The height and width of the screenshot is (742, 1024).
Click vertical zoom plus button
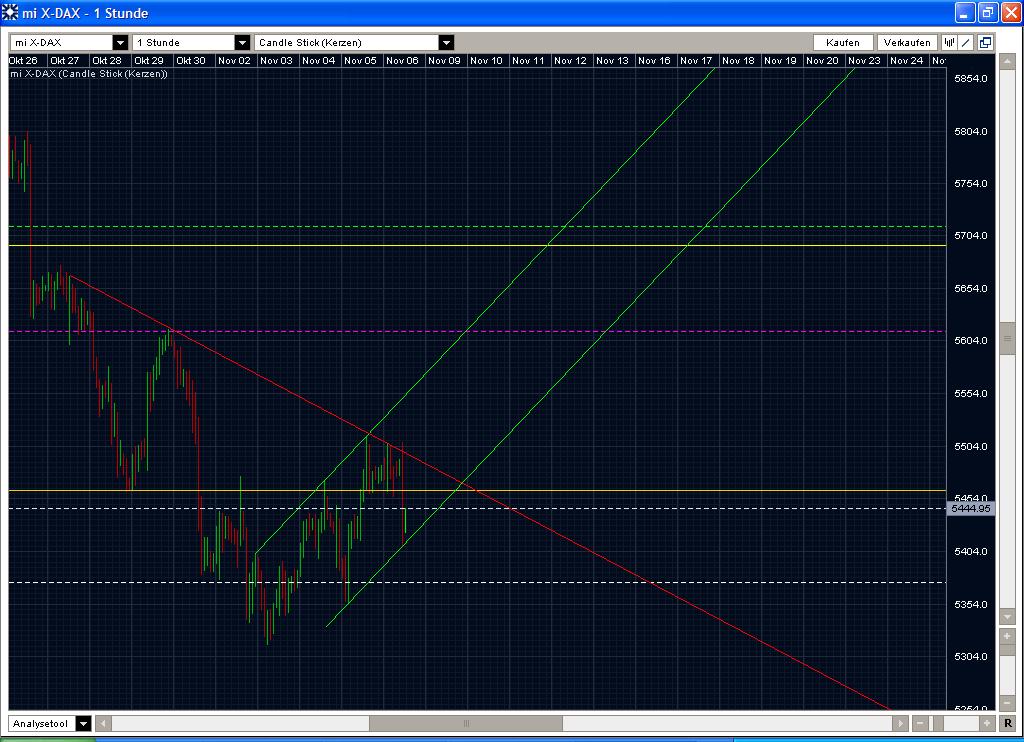[1007, 636]
